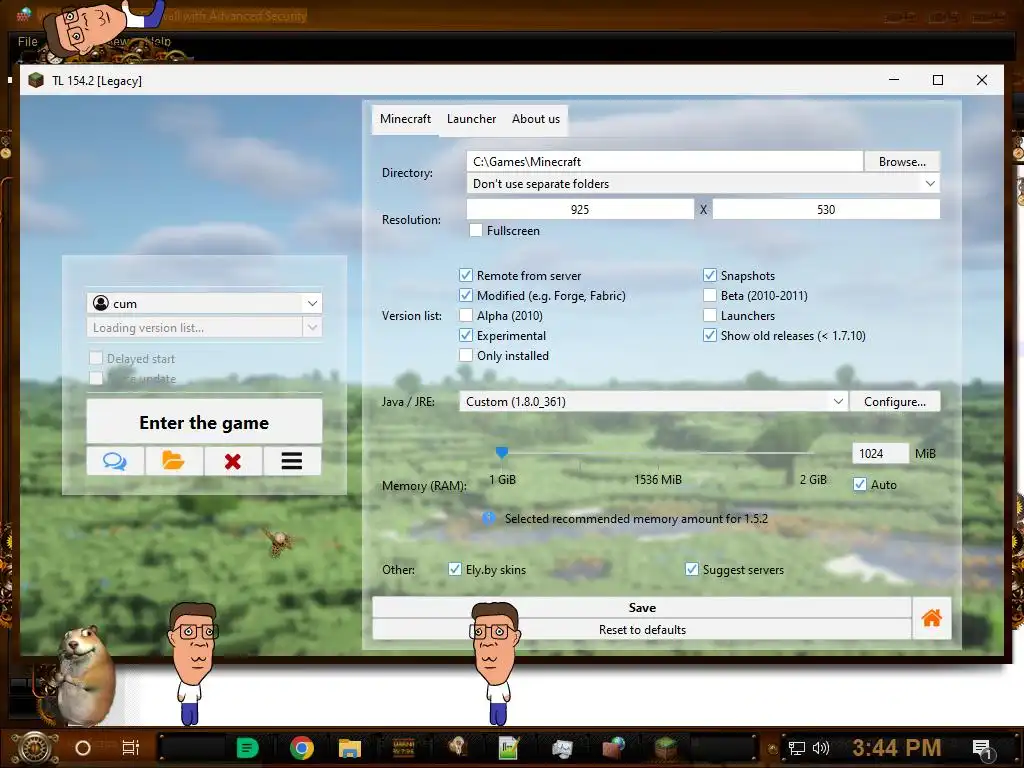The height and width of the screenshot is (768, 1024).
Task: Open Java / JRE Custom (1.8.0_361) dropdown
Action: click(x=653, y=402)
